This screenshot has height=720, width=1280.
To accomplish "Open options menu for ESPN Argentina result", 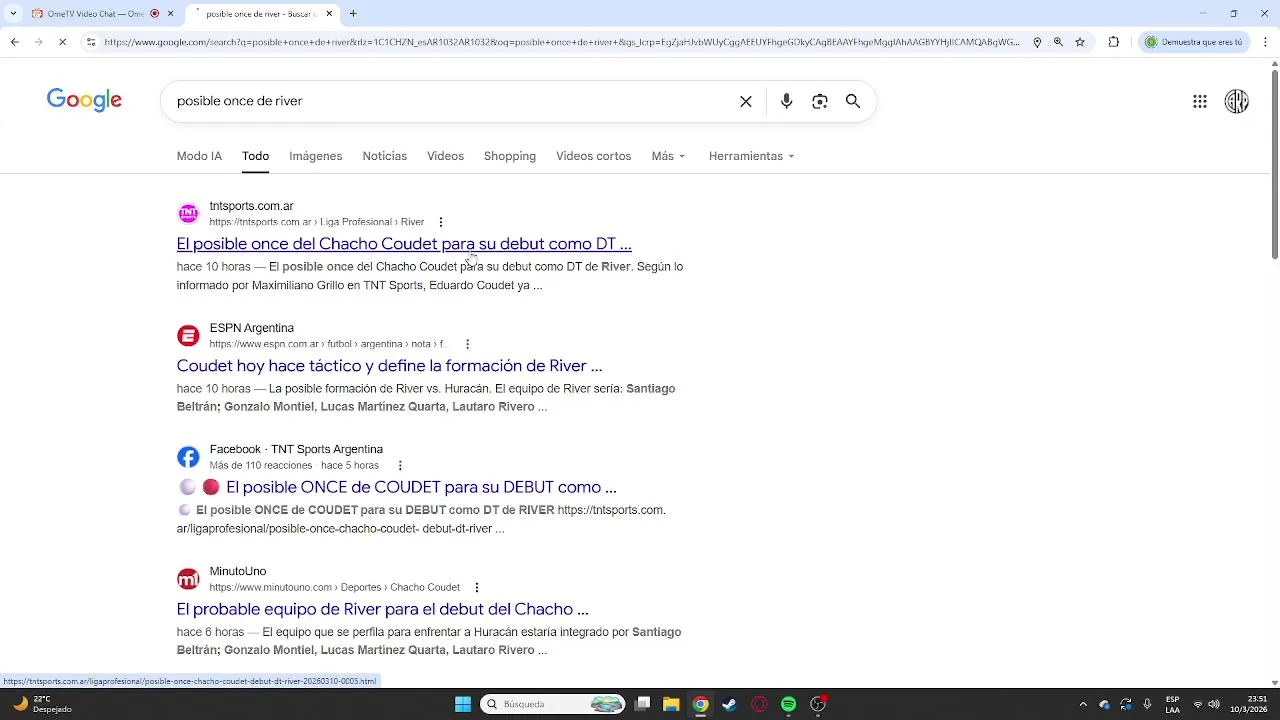I will (x=467, y=344).
